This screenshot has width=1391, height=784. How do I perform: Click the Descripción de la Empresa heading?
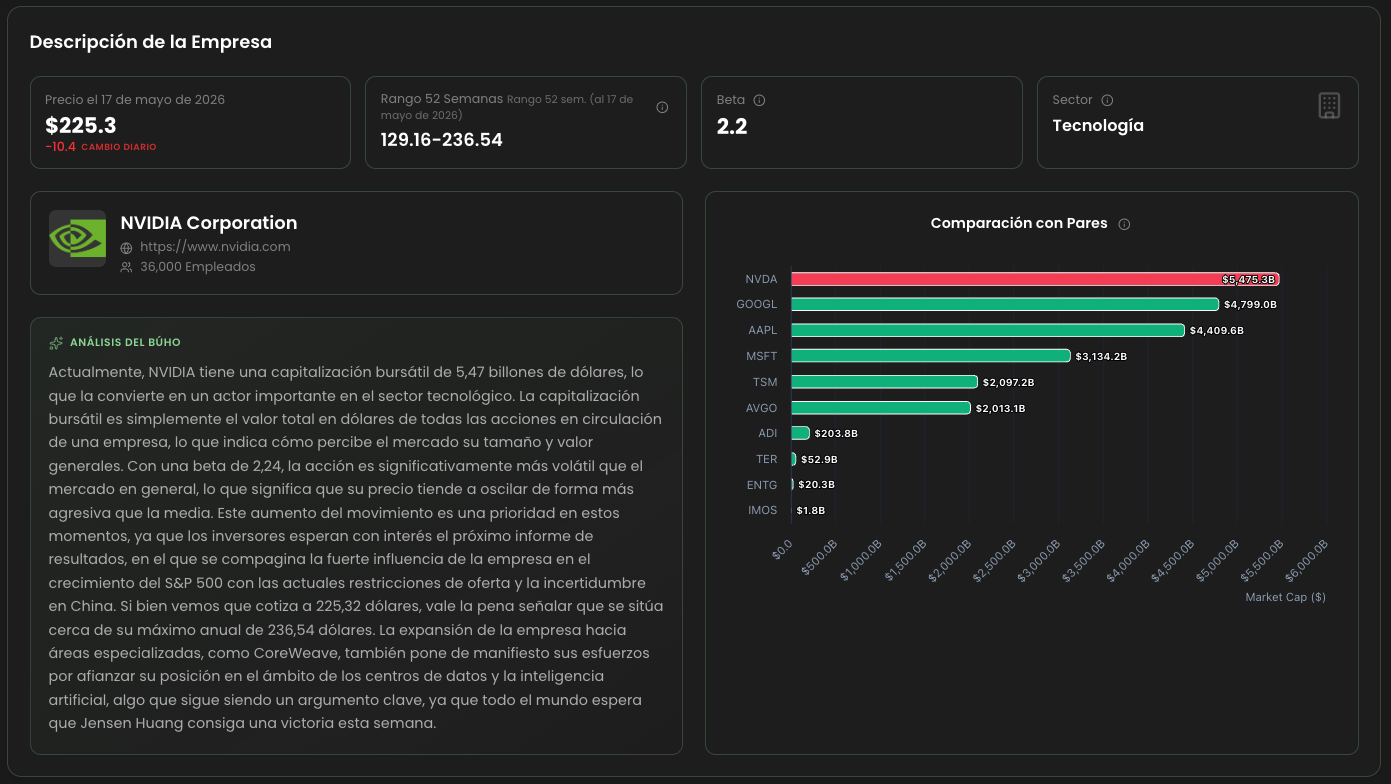(x=151, y=42)
